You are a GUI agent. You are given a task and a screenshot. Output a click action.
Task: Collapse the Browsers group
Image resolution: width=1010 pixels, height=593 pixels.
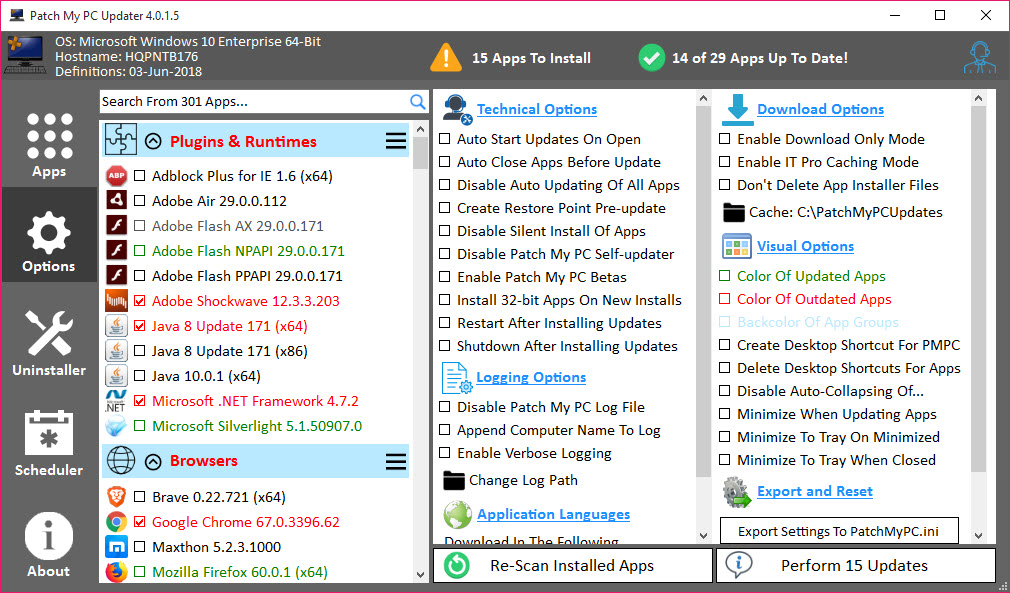153,461
